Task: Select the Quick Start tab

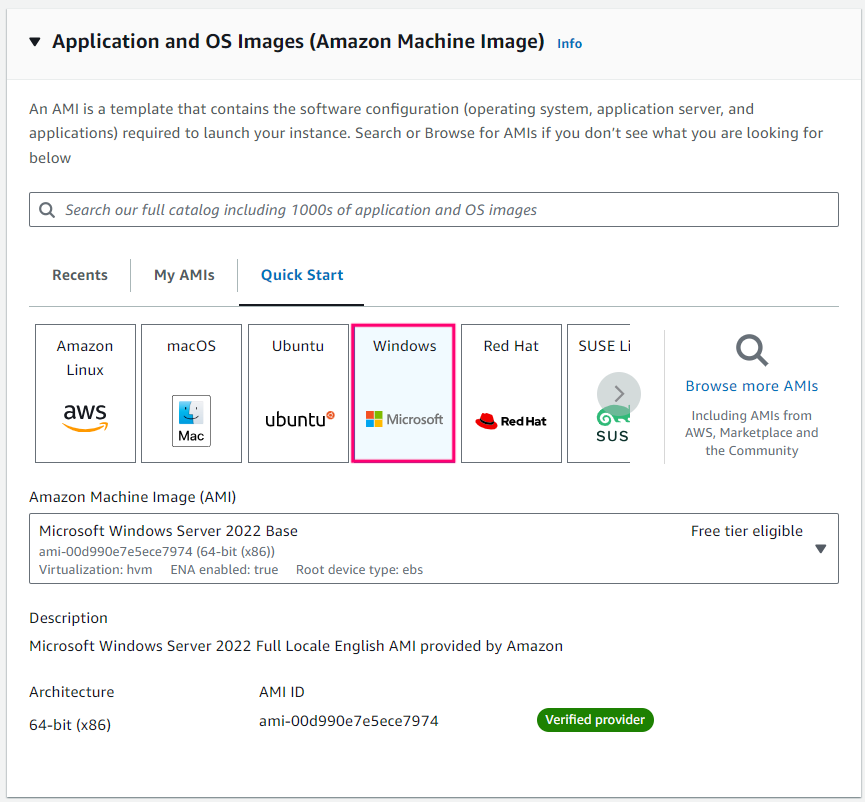Action: 302,275
